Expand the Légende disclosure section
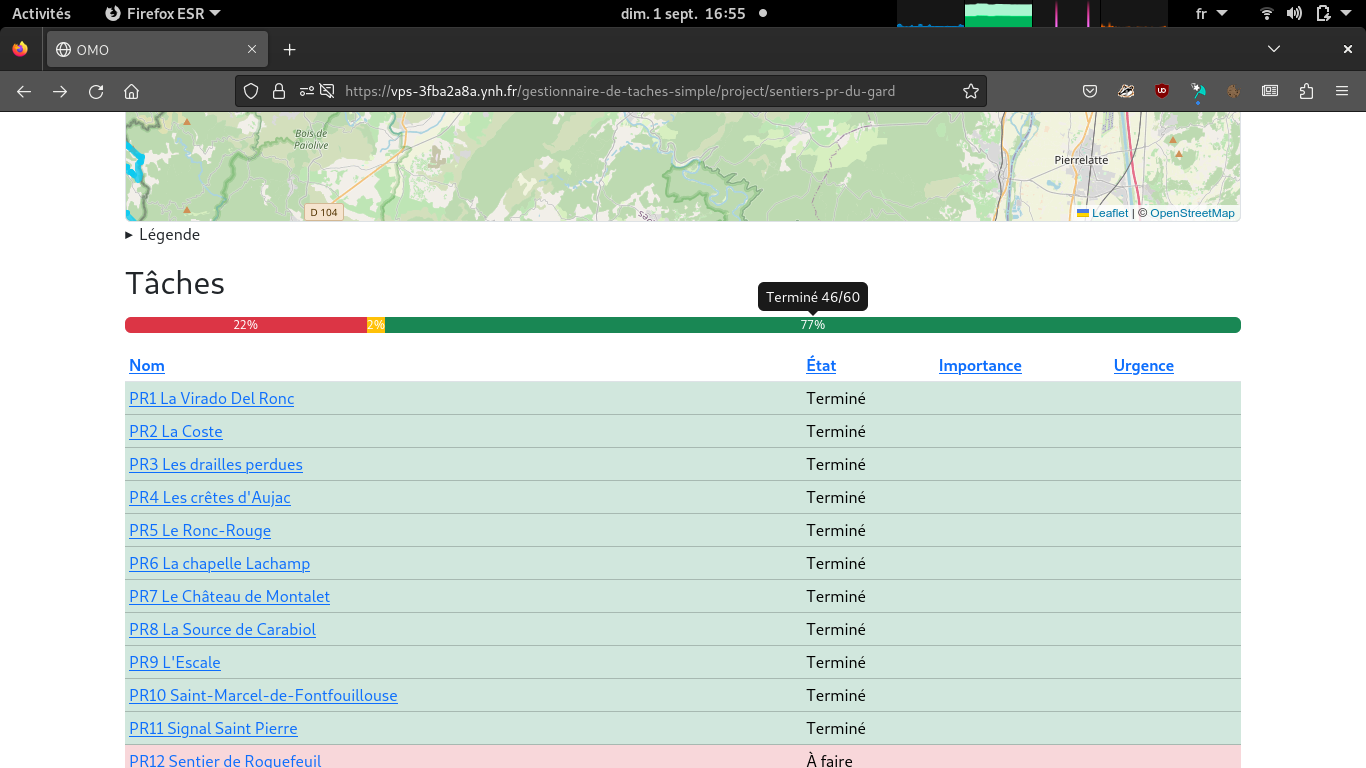 click(163, 235)
